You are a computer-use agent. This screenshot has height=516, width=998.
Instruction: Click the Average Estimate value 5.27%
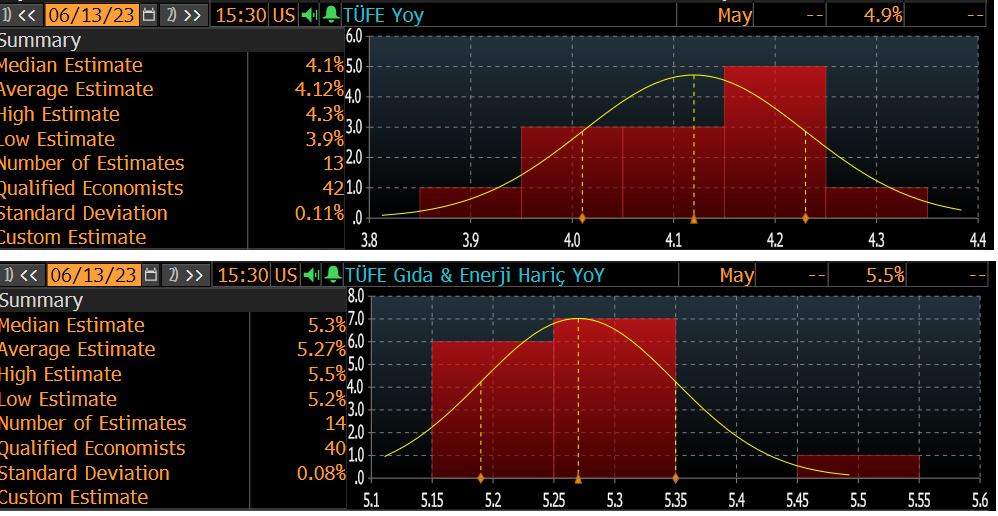pos(321,349)
